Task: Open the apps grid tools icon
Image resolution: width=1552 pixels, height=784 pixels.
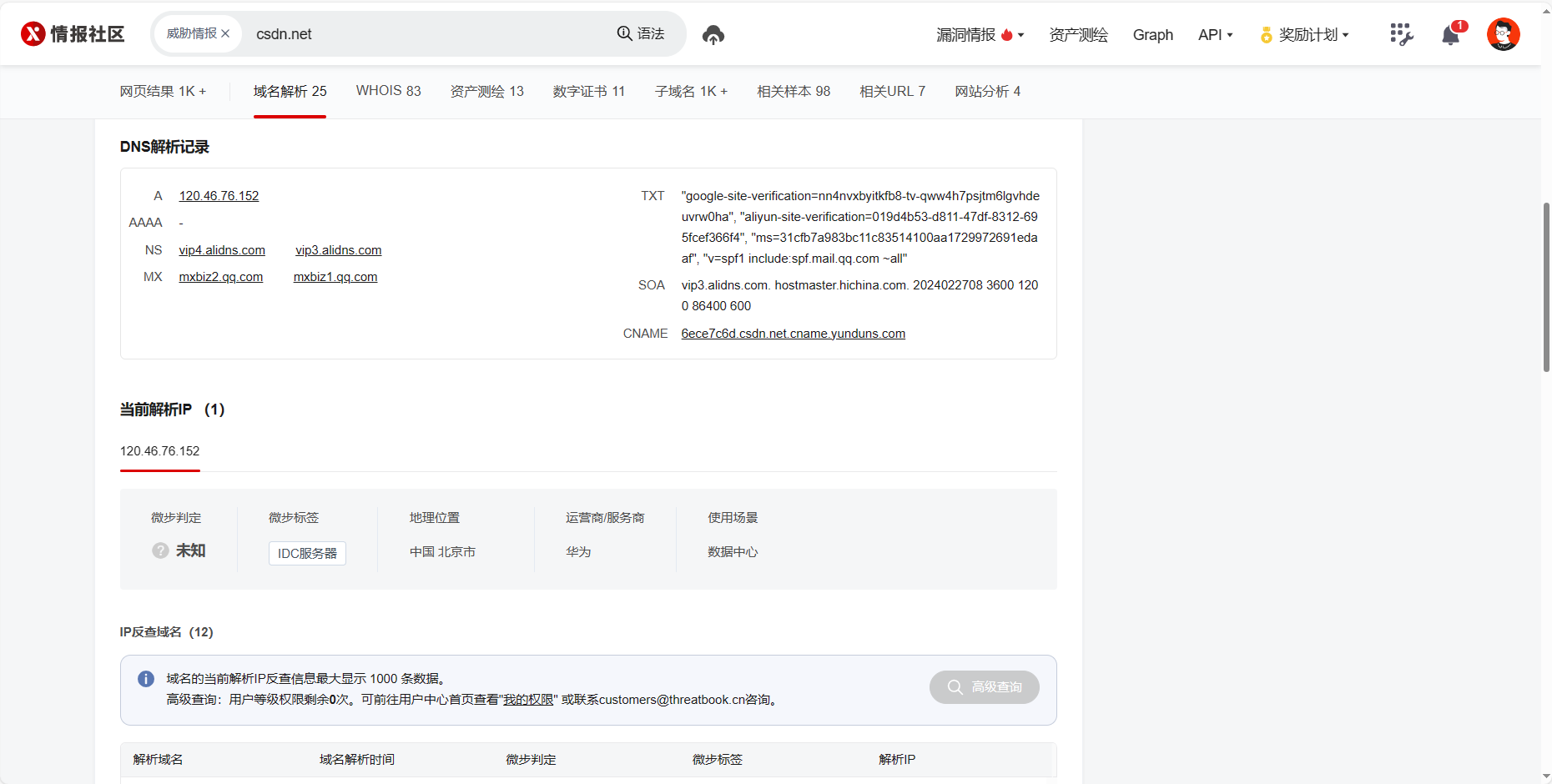Action: point(1402,34)
